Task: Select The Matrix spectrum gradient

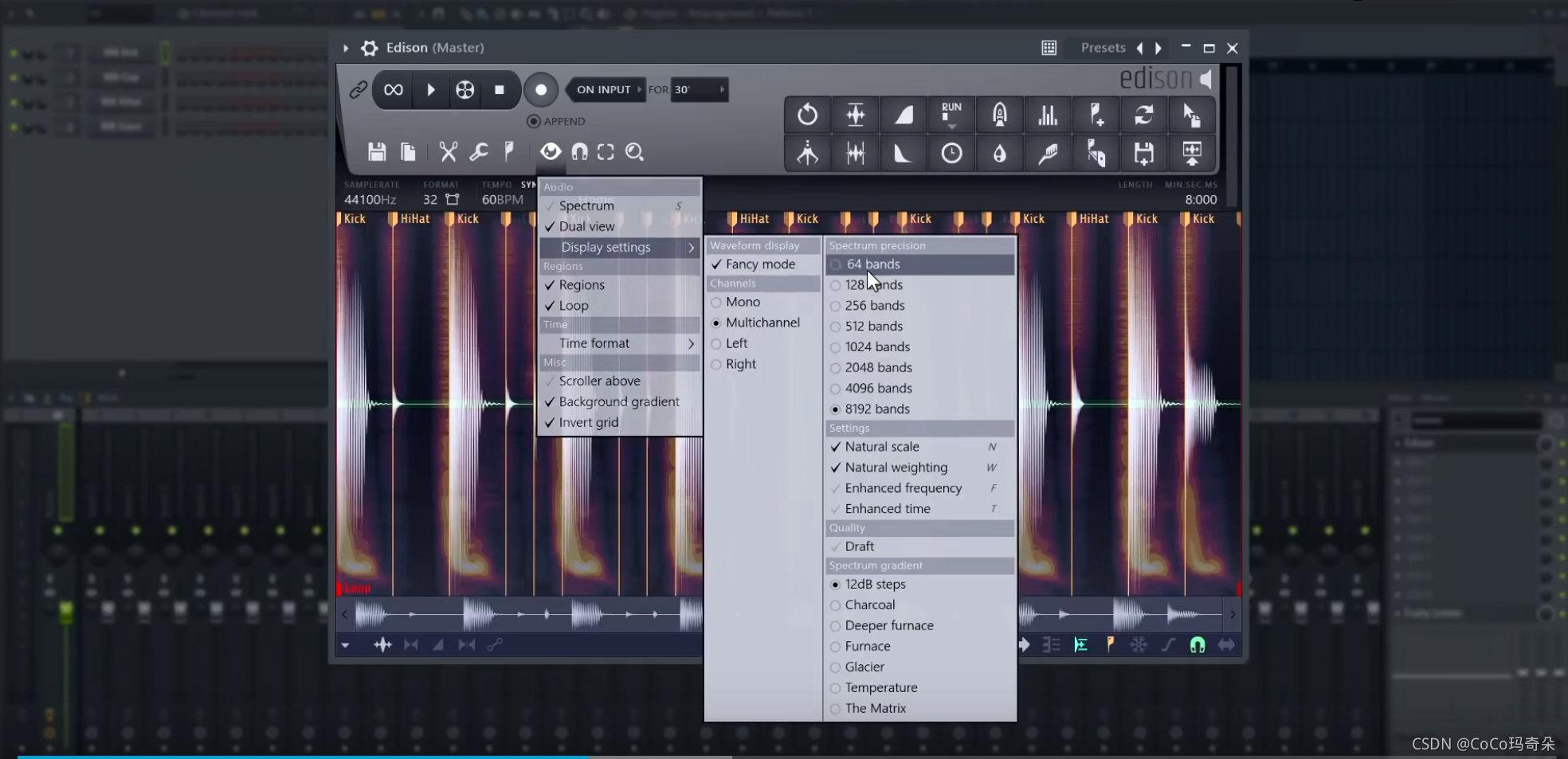Action: click(x=920, y=708)
